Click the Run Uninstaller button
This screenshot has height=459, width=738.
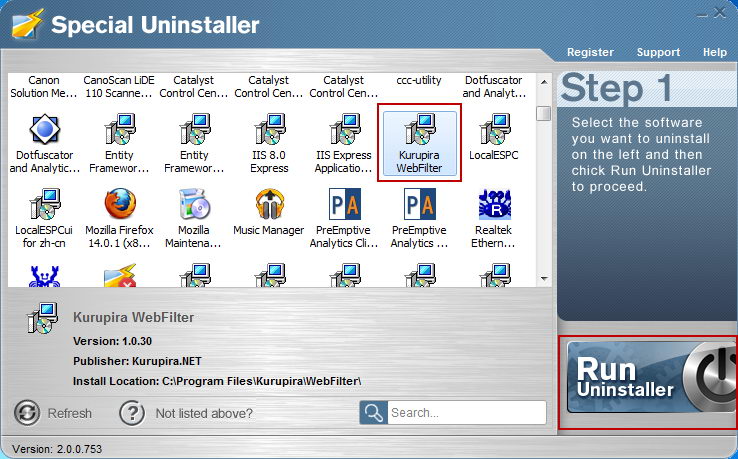[x=652, y=378]
